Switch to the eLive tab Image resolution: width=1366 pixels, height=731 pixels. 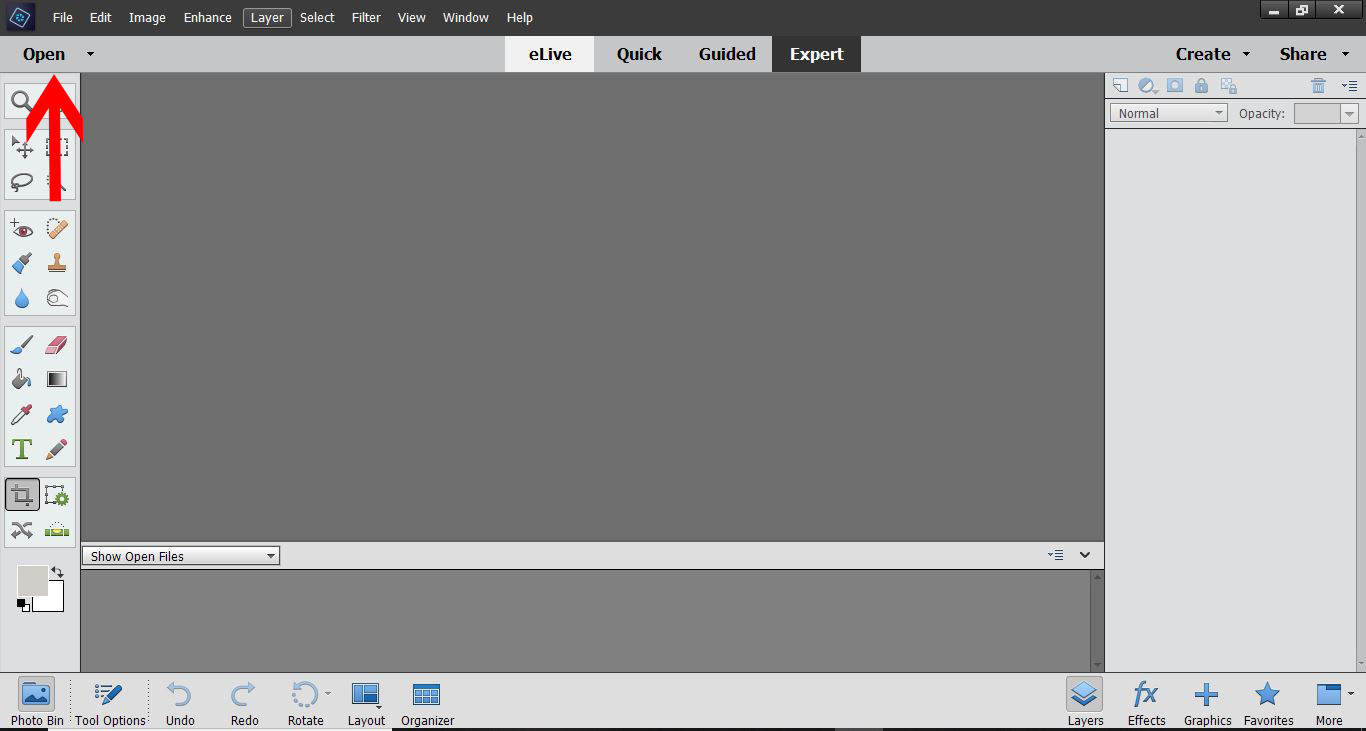point(550,54)
